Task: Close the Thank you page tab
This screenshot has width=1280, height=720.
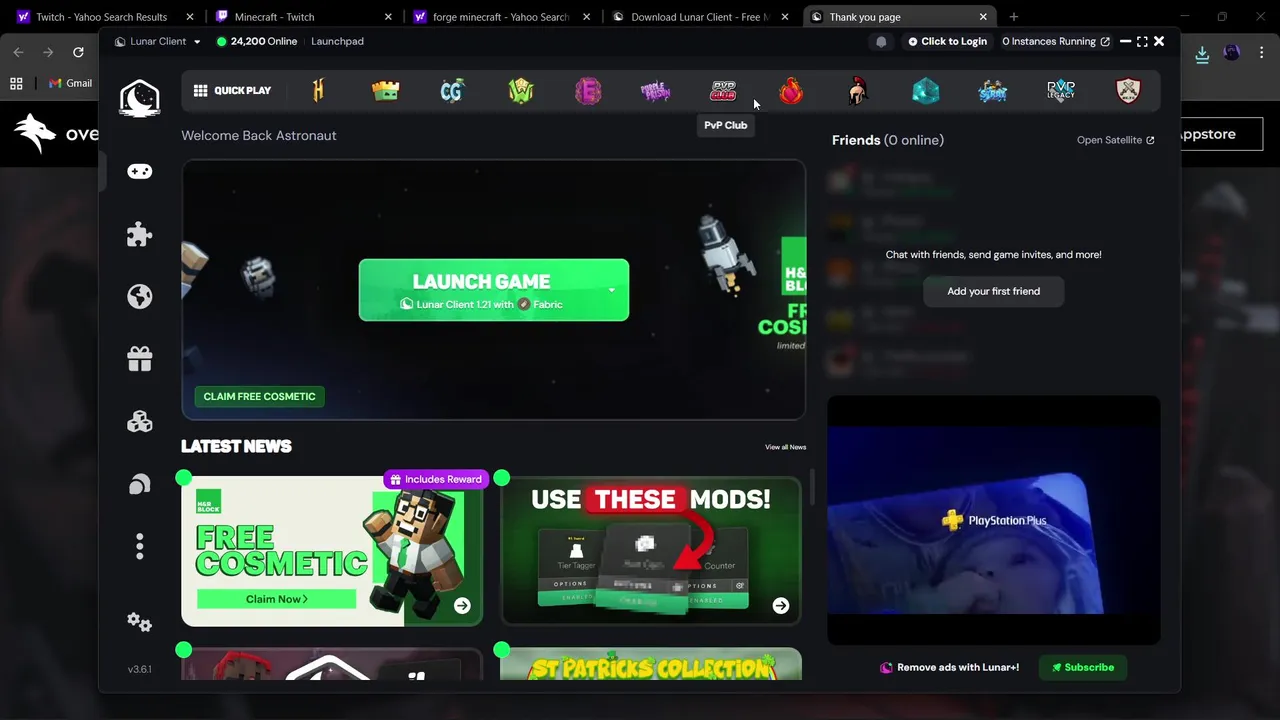Action: pyautogui.click(x=983, y=17)
